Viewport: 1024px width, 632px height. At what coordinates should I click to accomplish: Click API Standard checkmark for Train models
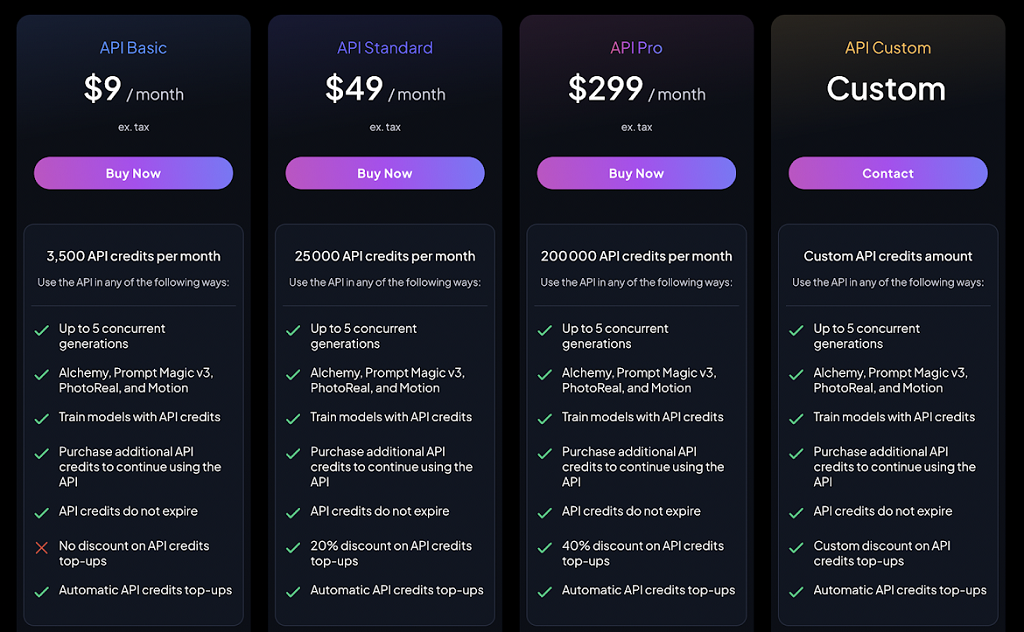click(x=293, y=418)
